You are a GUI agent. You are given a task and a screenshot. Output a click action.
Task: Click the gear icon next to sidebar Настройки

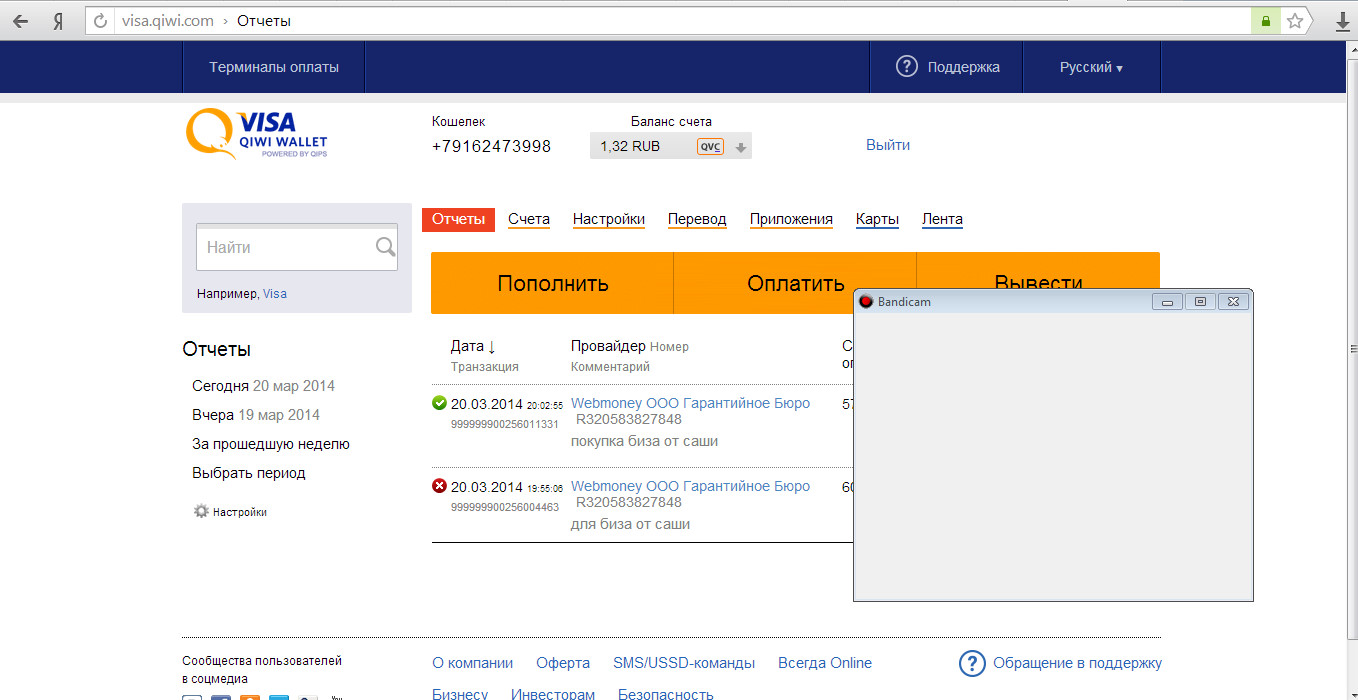201,511
